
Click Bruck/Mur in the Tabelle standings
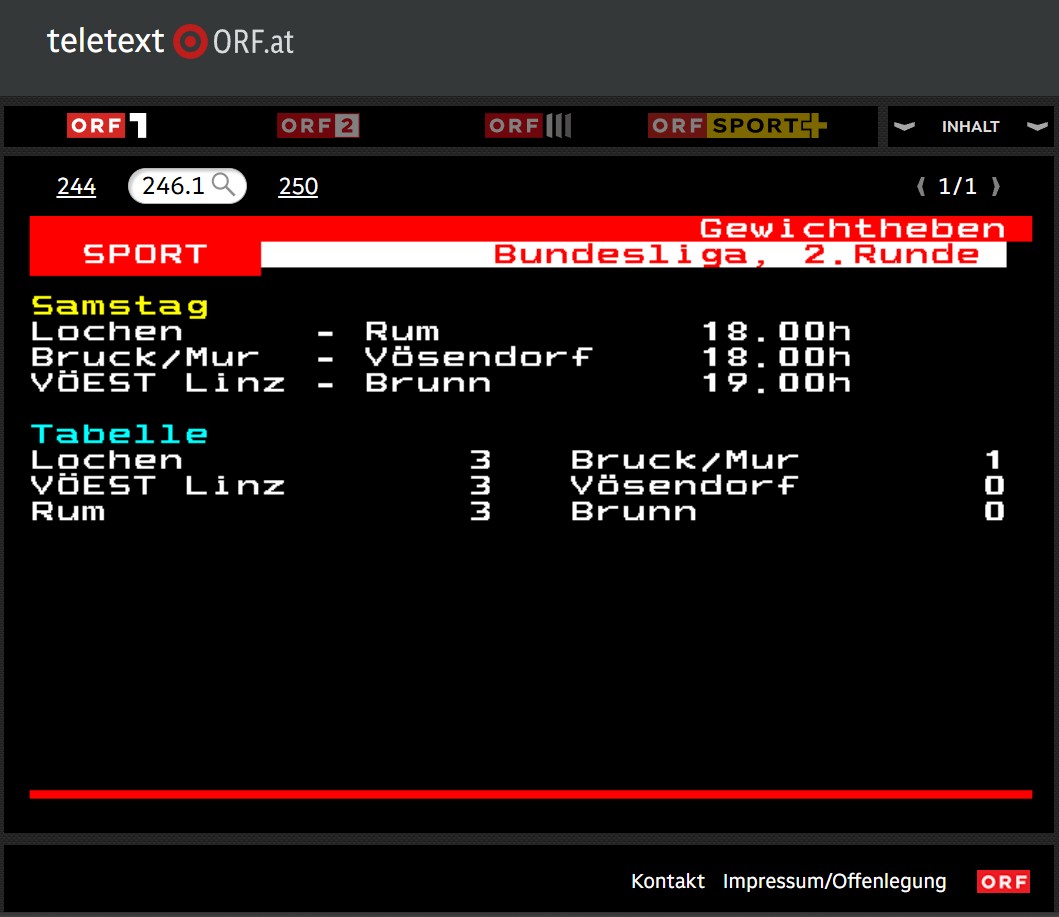pyautogui.click(x=685, y=460)
